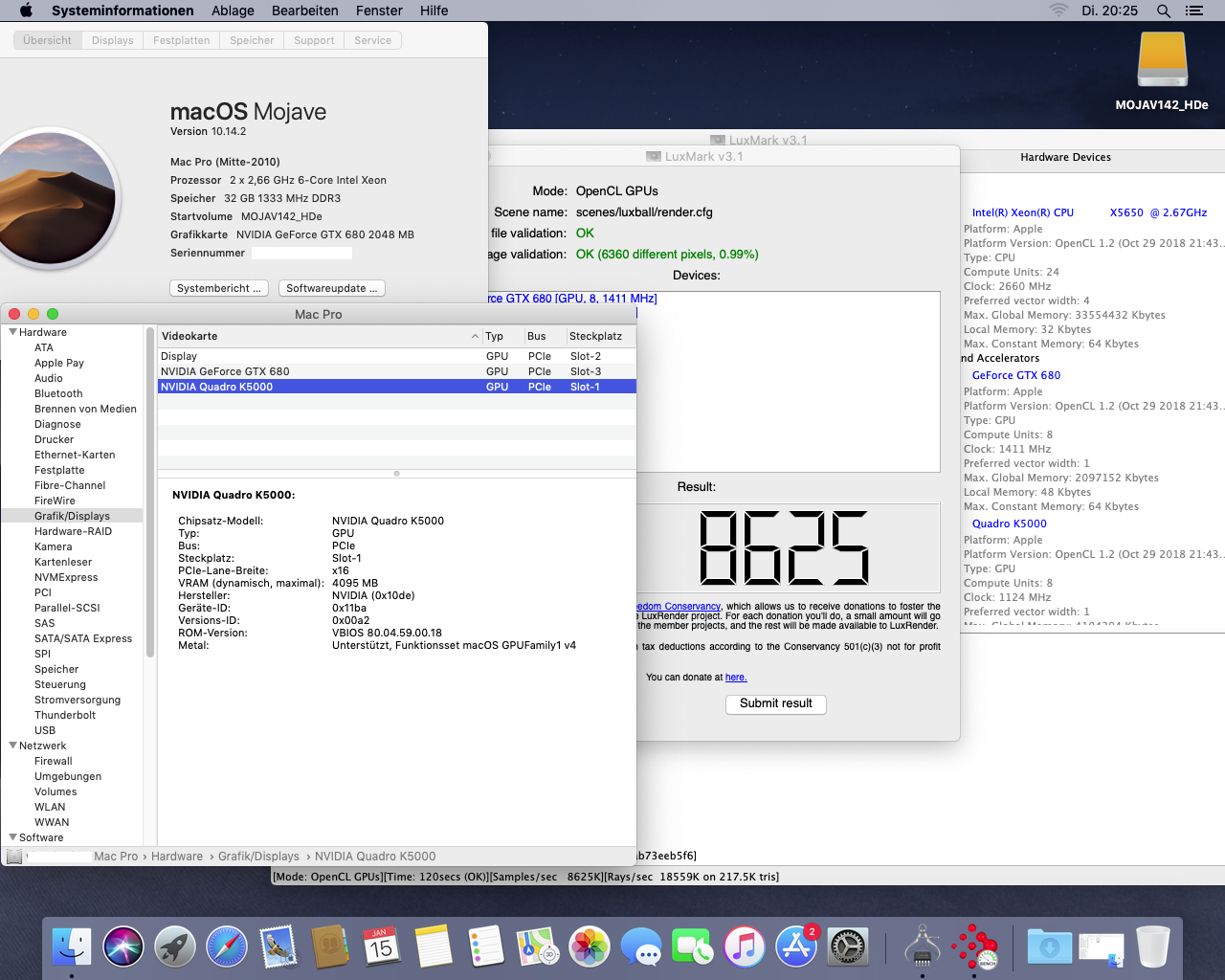1225x980 pixels.
Task: Open Reminders icon in the Dock
Action: (x=485, y=947)
